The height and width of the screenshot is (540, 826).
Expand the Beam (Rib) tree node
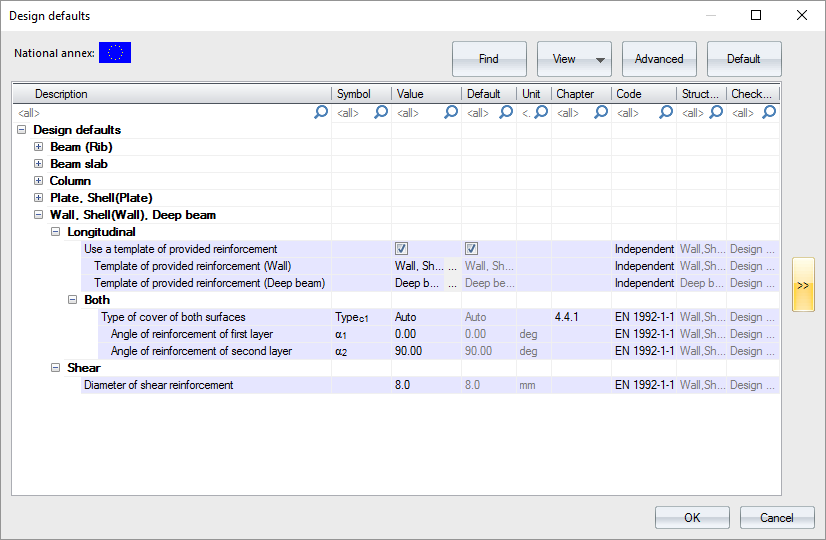(39, 147)
